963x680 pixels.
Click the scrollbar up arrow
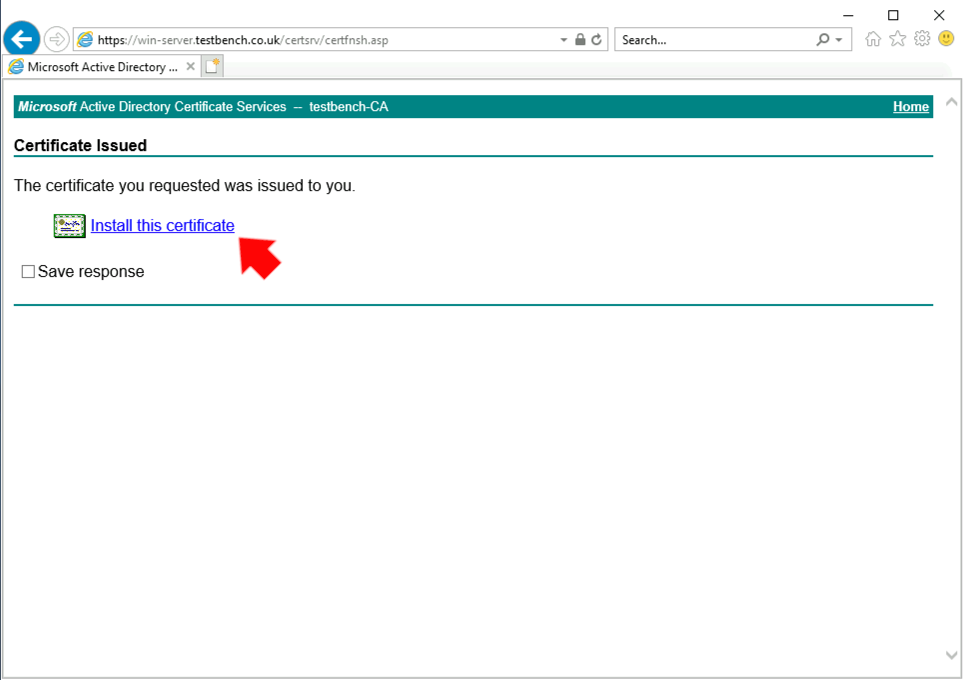(x=951, y=103)
